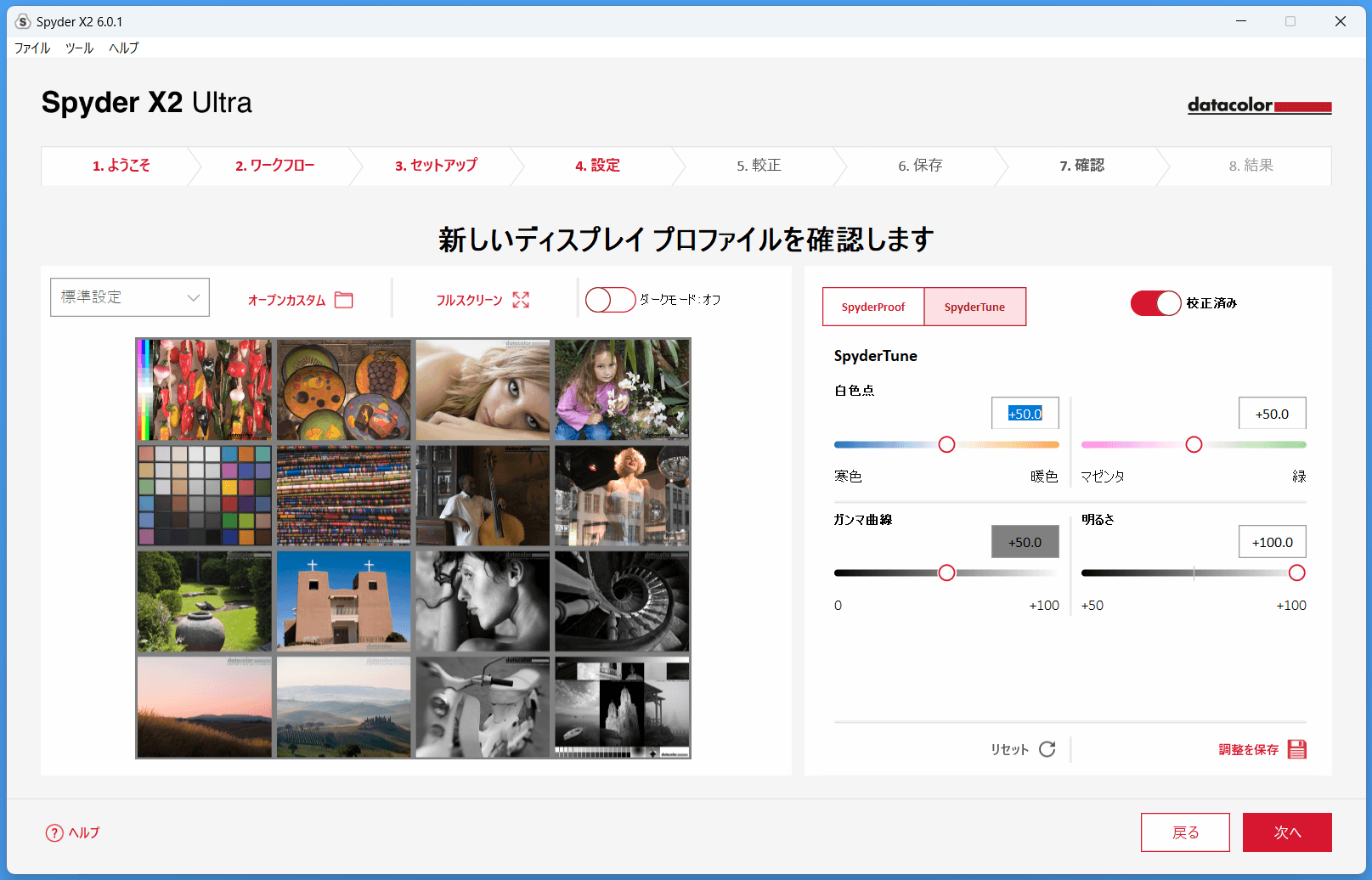Select the Marilyn statue storefront thumbnail
The width and height of the screenshot is (1372, 880).
pos(622,495)
